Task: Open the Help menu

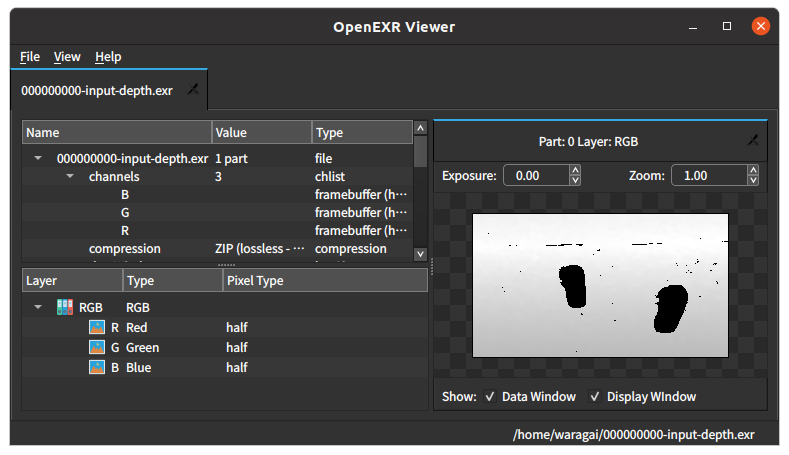Action: point(108,57)
